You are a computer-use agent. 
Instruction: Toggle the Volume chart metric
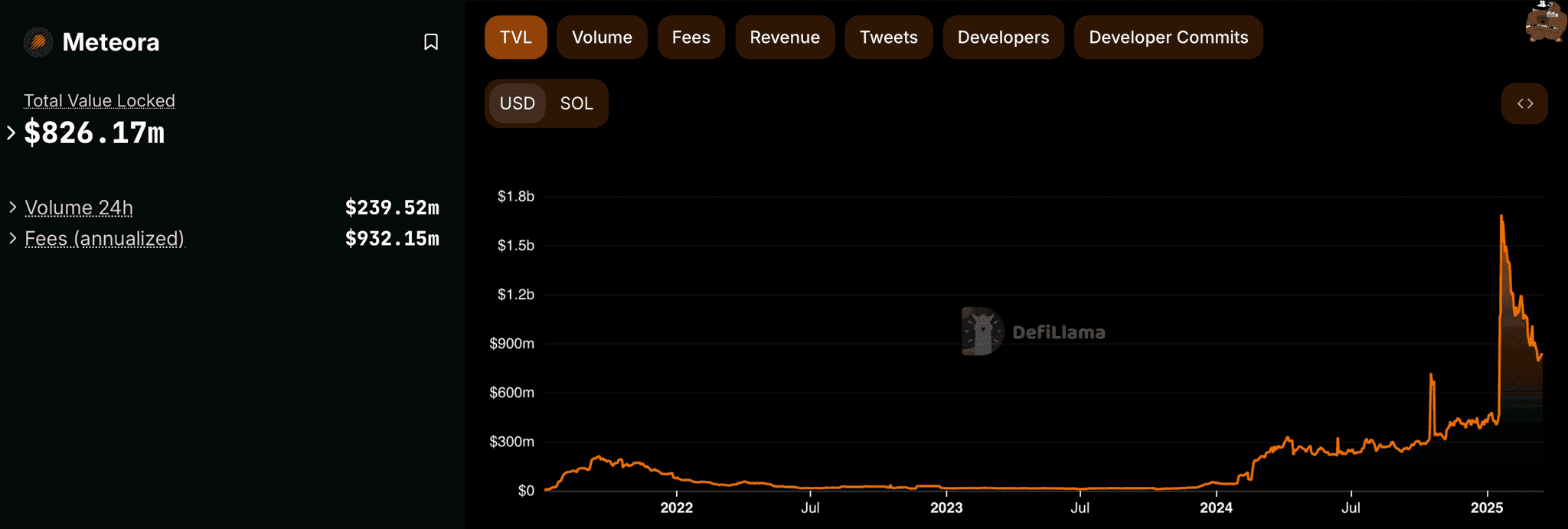point(602,38)
